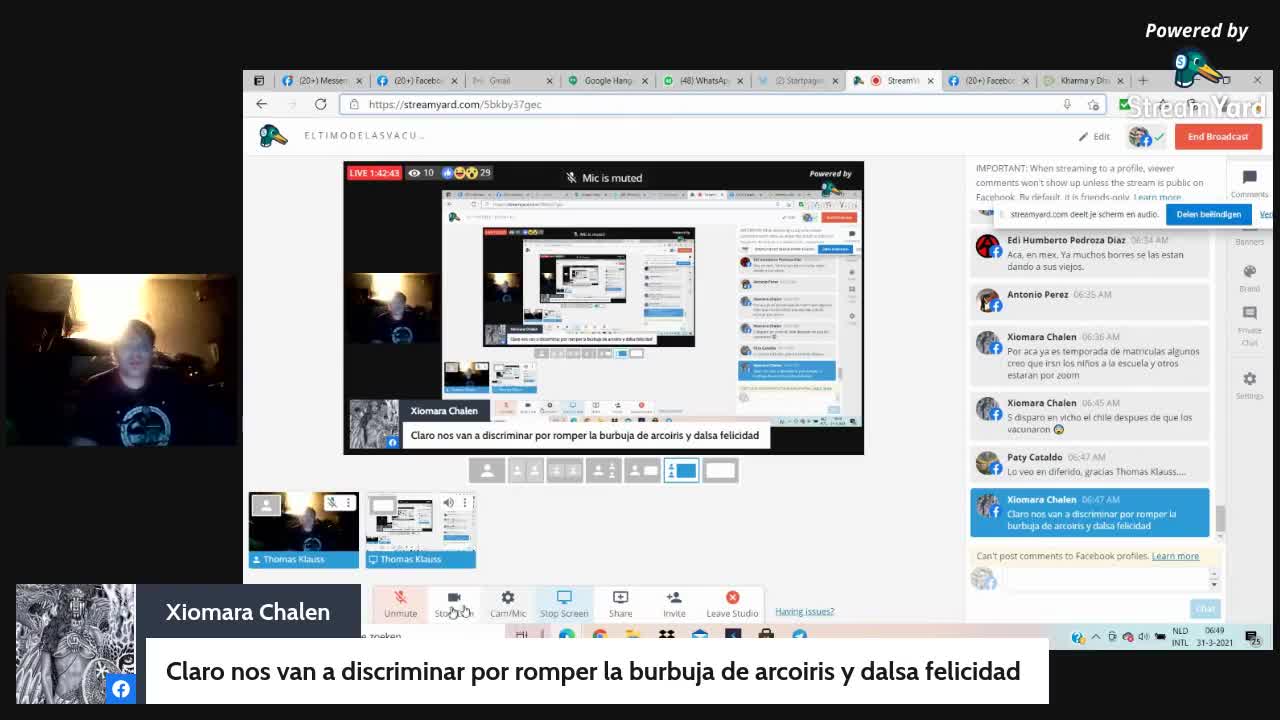
Task: Show Xiomara Chalen's 06:45 AM comment
Action: tap(1090, 417)
